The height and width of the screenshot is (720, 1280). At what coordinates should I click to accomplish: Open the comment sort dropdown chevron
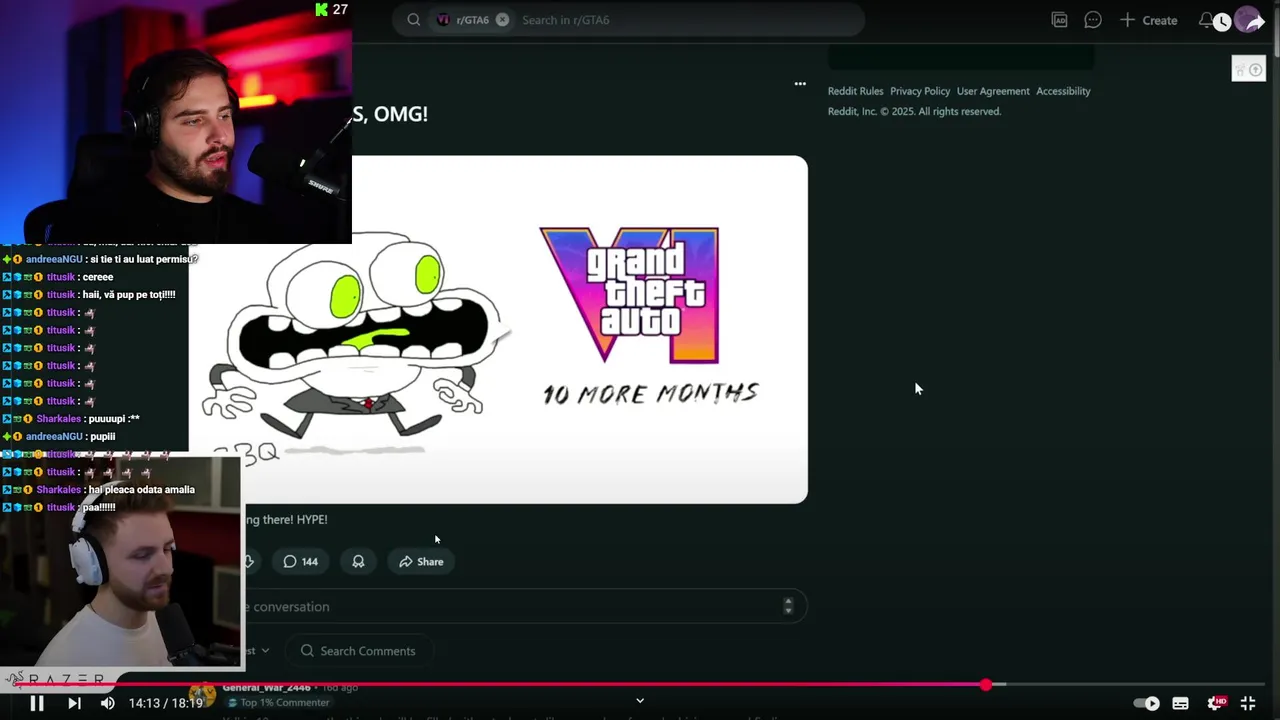[265, 651]
